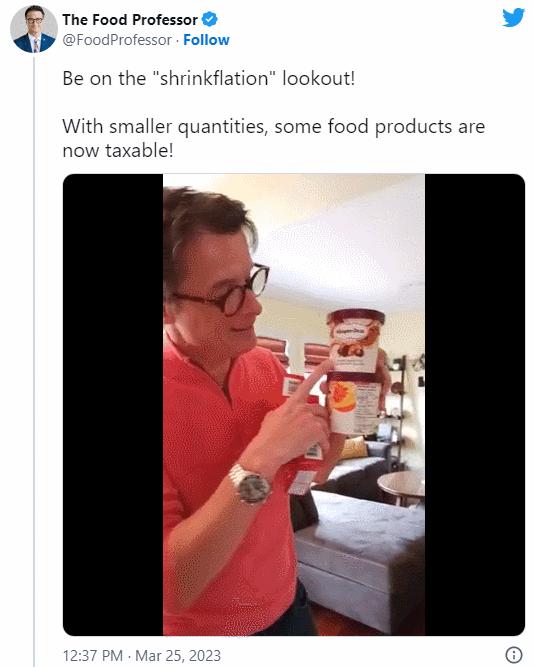Click the info icon beside the timestamp

514,654
